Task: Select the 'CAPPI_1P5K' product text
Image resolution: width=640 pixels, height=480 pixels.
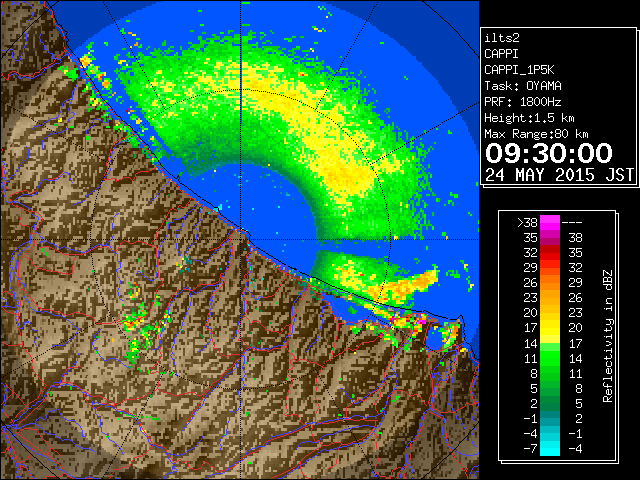Action: click(519, 70)
